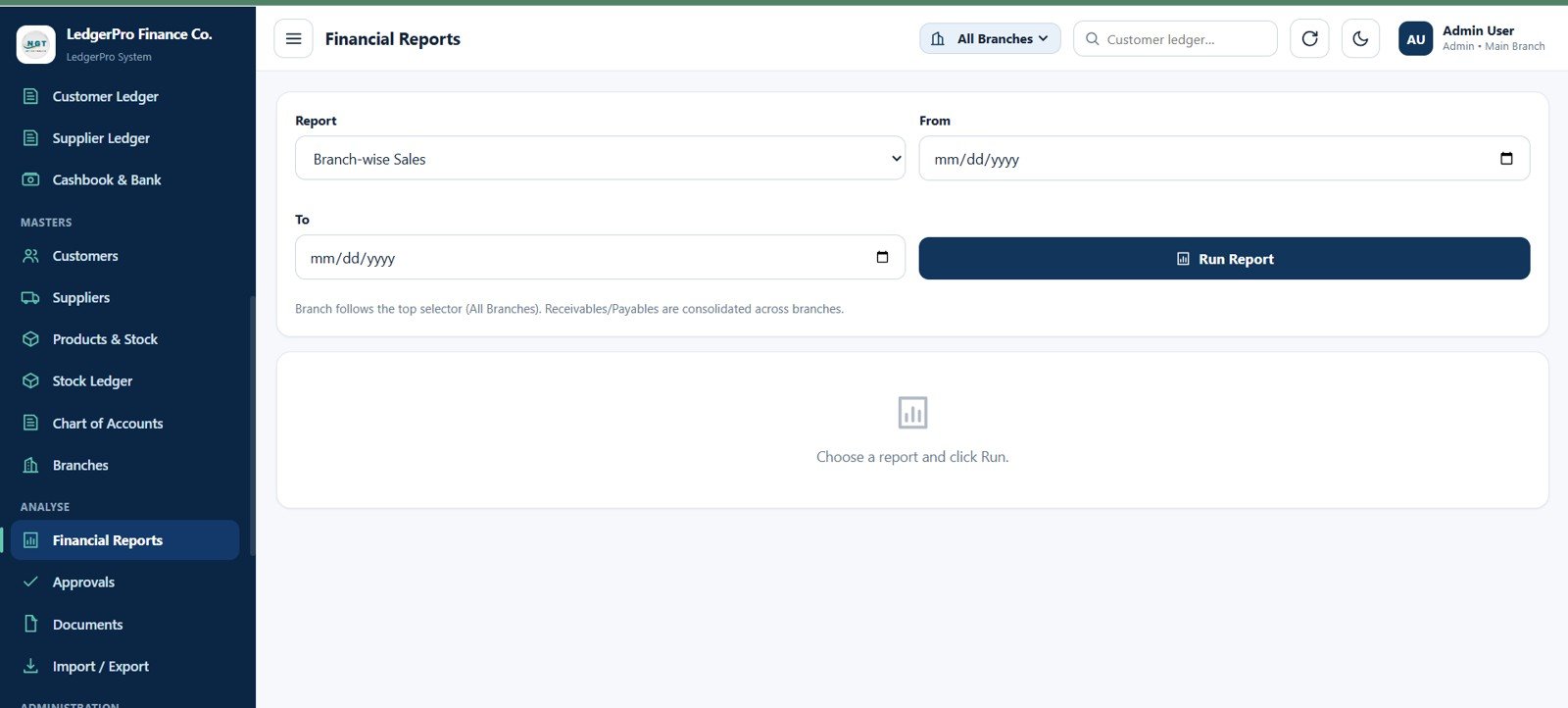Click 'Choose a report and click Run.' text

tap(912, 457)
